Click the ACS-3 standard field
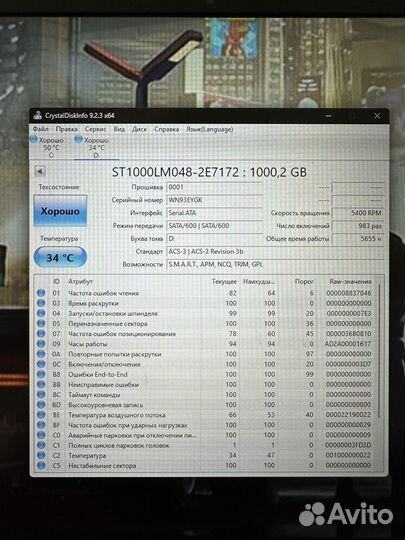The width and height of the screenshot is (405, 540). (275, 251)
